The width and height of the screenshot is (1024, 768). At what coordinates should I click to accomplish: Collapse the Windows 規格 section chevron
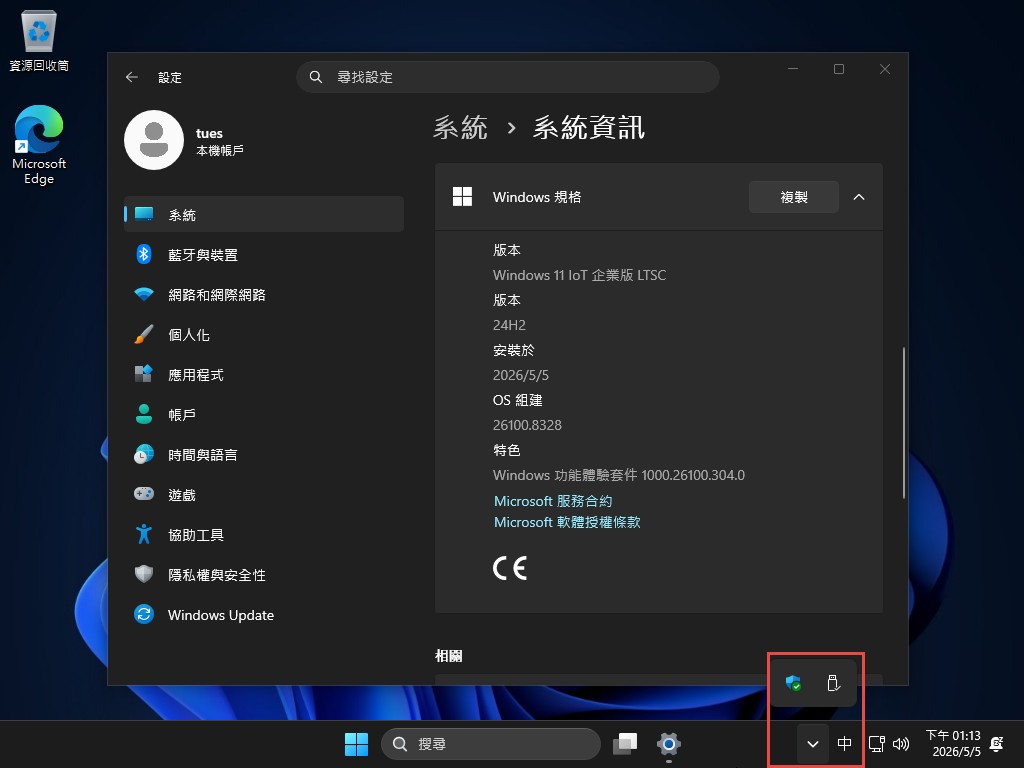click(x=859, y=197)
